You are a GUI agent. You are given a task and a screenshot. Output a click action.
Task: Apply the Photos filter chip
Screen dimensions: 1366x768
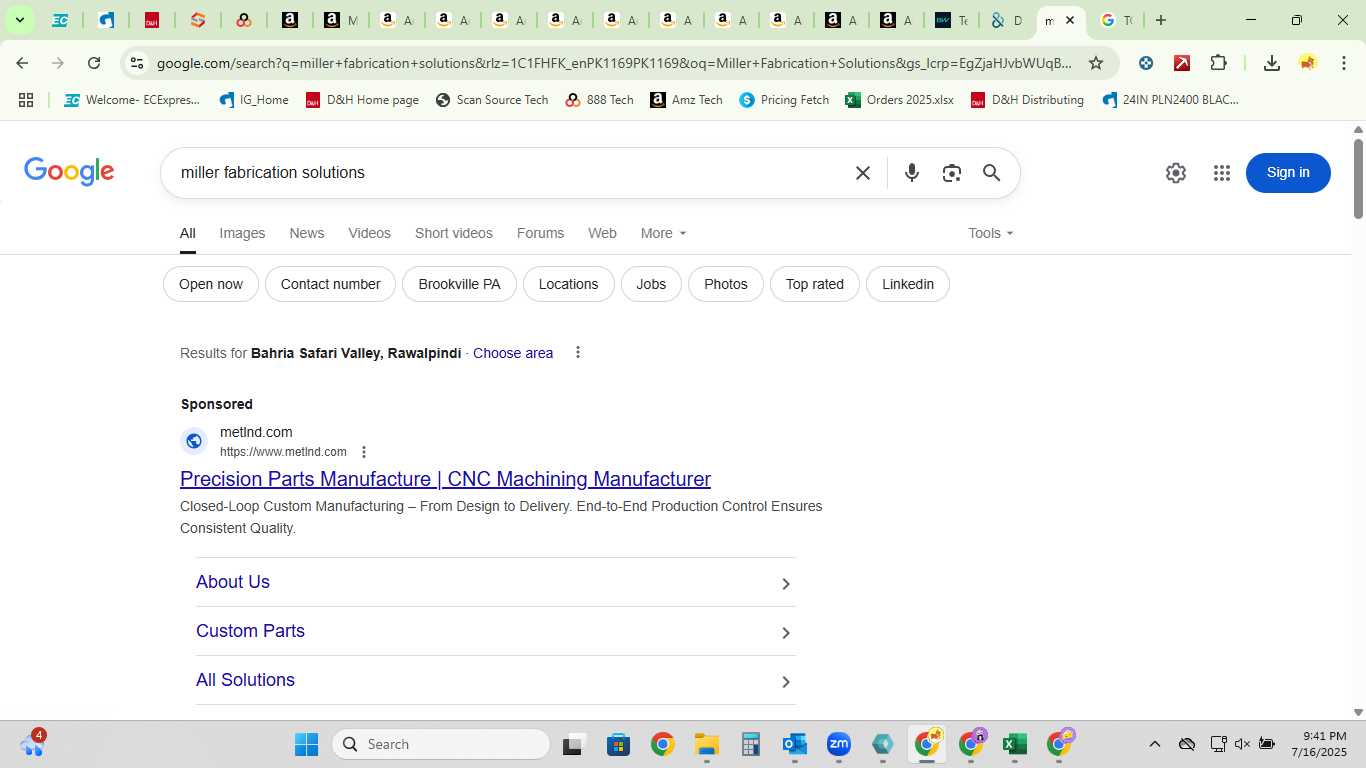coord(726,284)
